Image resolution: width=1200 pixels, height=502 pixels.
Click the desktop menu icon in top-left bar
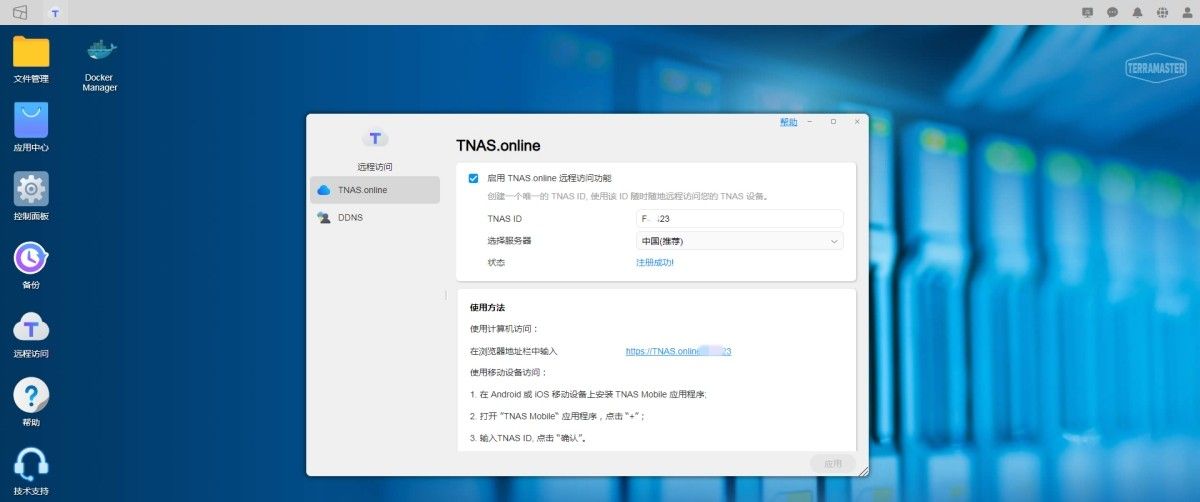(x=20, y=12)
